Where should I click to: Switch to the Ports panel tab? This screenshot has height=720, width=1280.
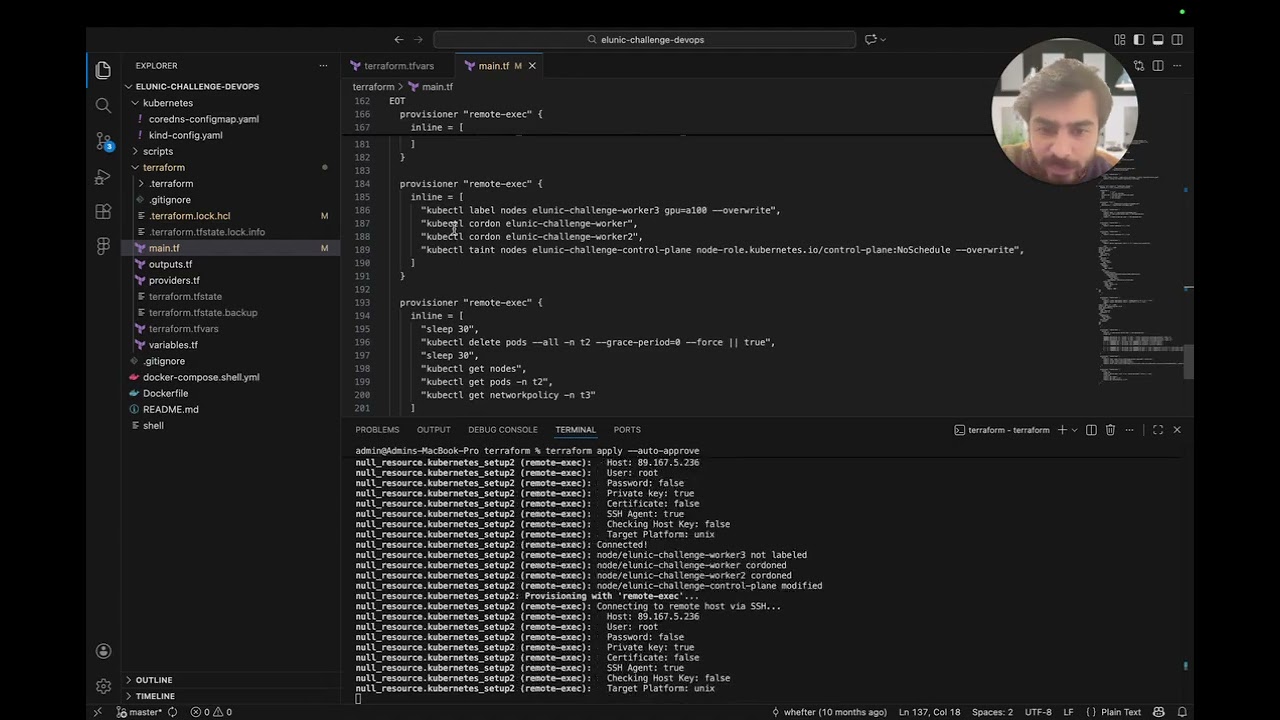pos(627,430)
